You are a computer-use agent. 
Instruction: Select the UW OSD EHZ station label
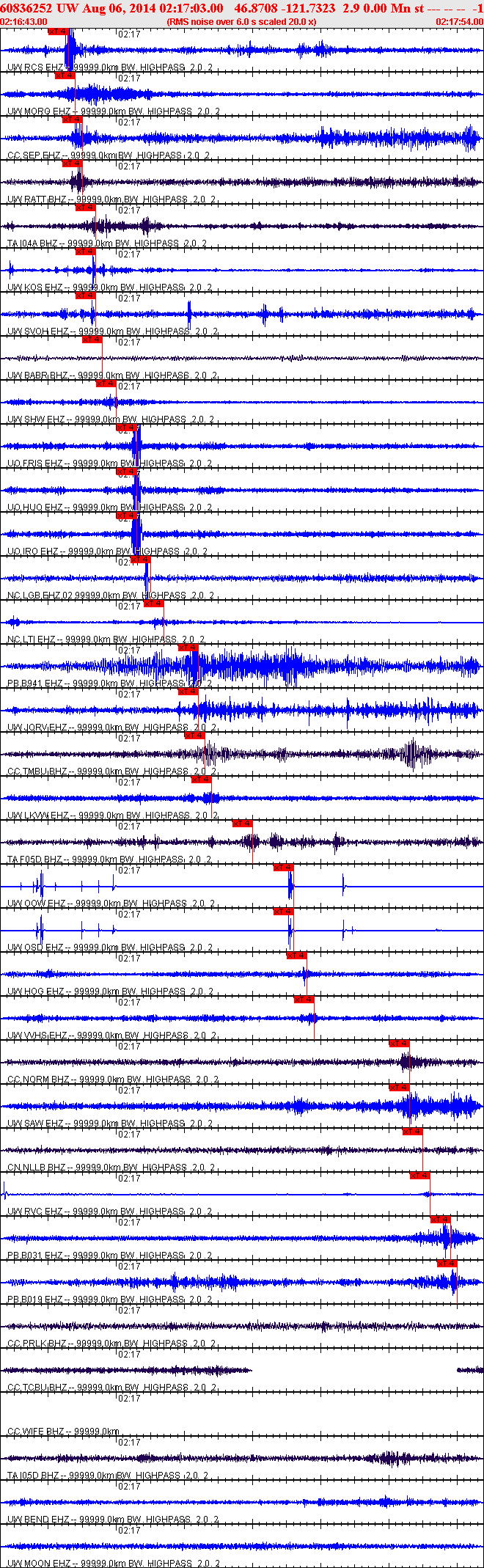tap(36, 948)
